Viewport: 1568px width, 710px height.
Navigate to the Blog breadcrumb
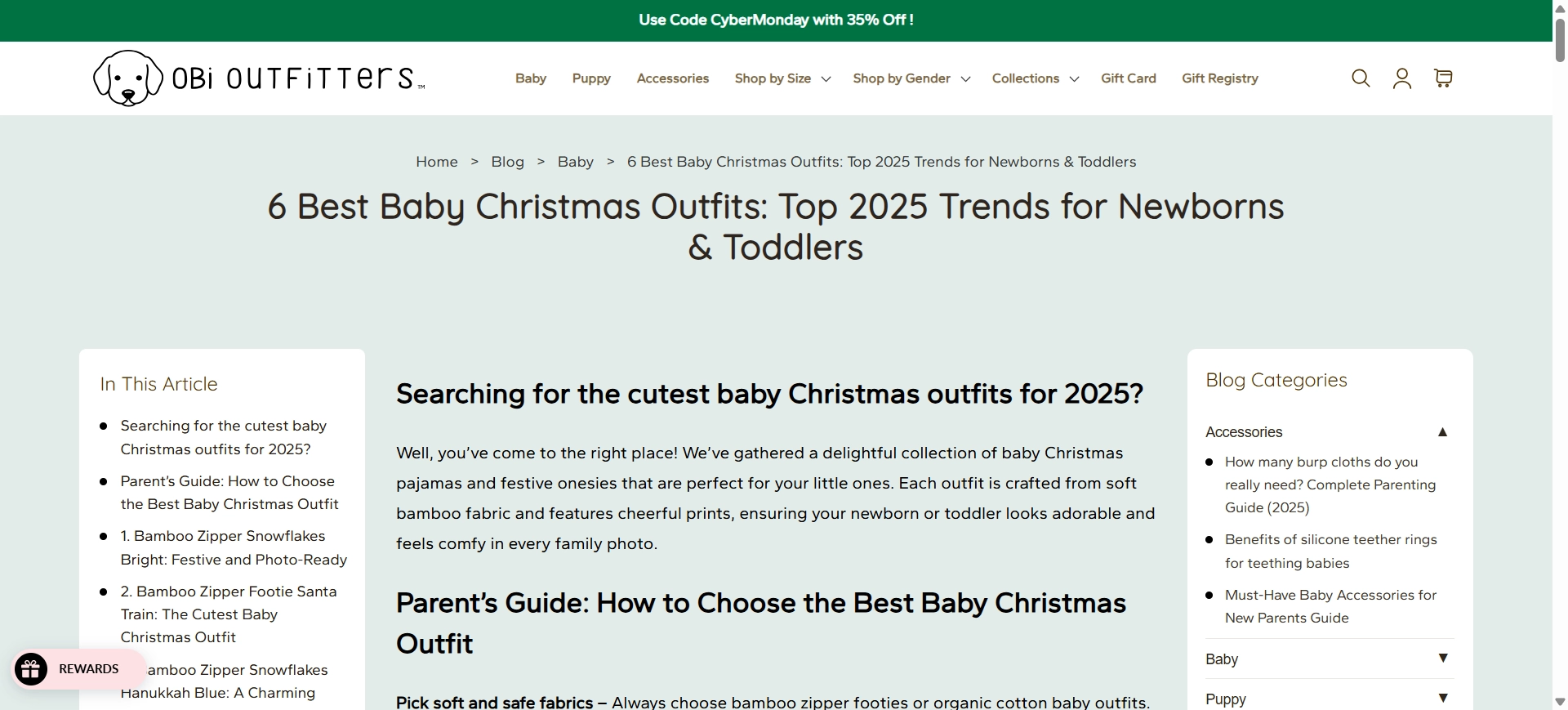507,162
